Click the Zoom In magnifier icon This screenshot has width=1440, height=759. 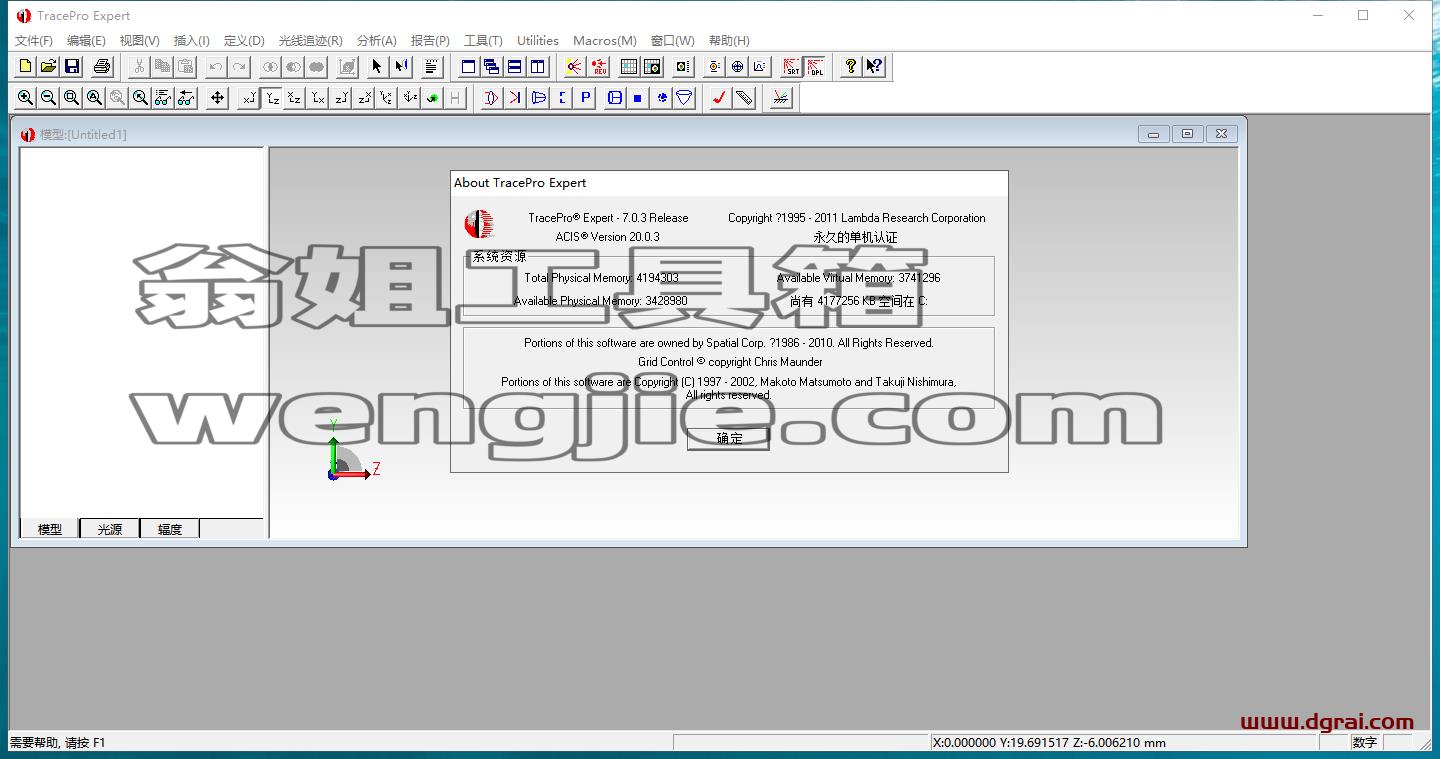(25, 98)
